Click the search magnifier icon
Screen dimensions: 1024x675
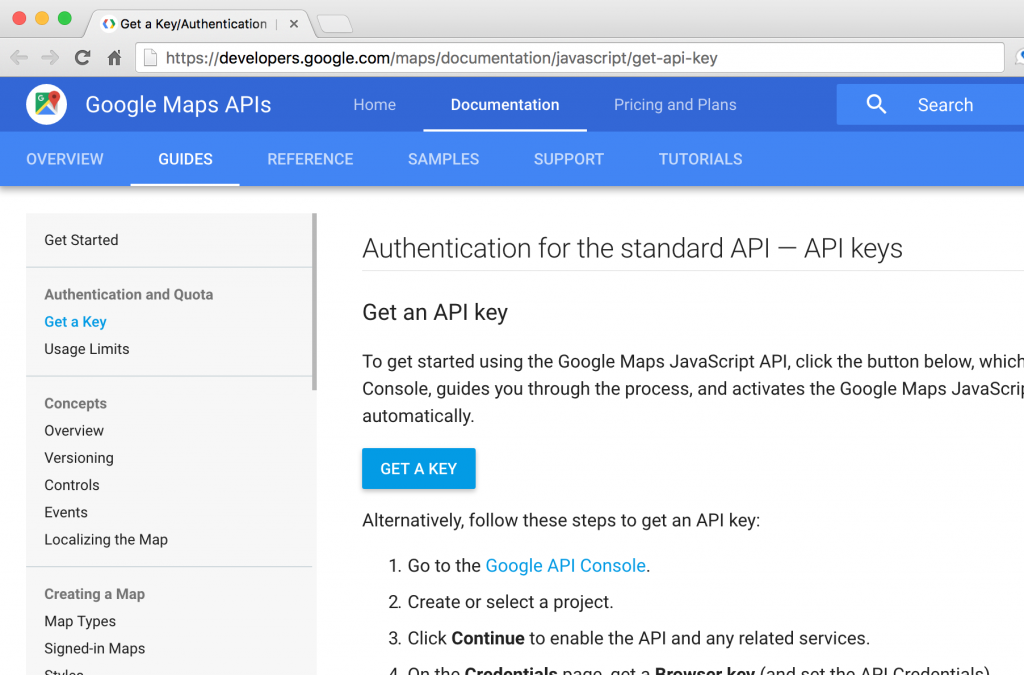tap(876, 105)
